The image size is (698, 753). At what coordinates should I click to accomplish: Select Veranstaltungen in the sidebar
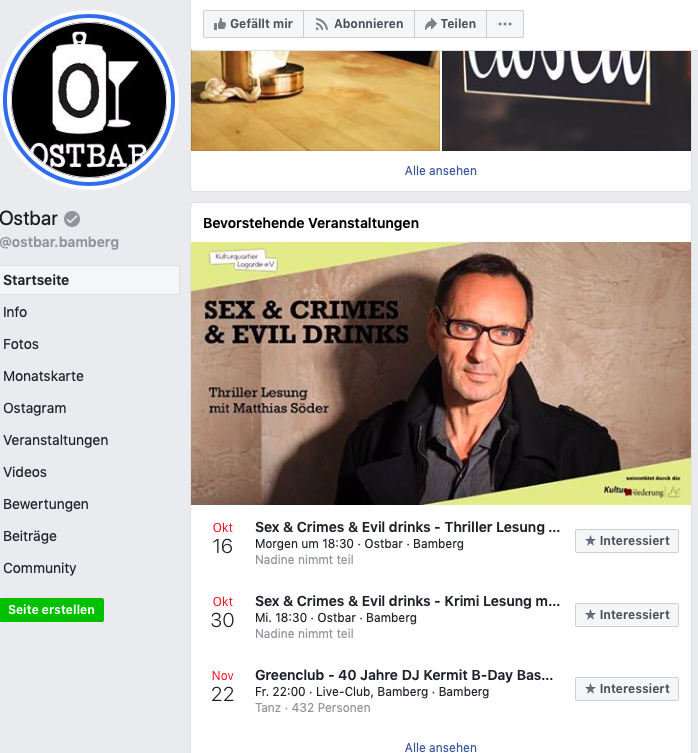[x=55, y=440]
